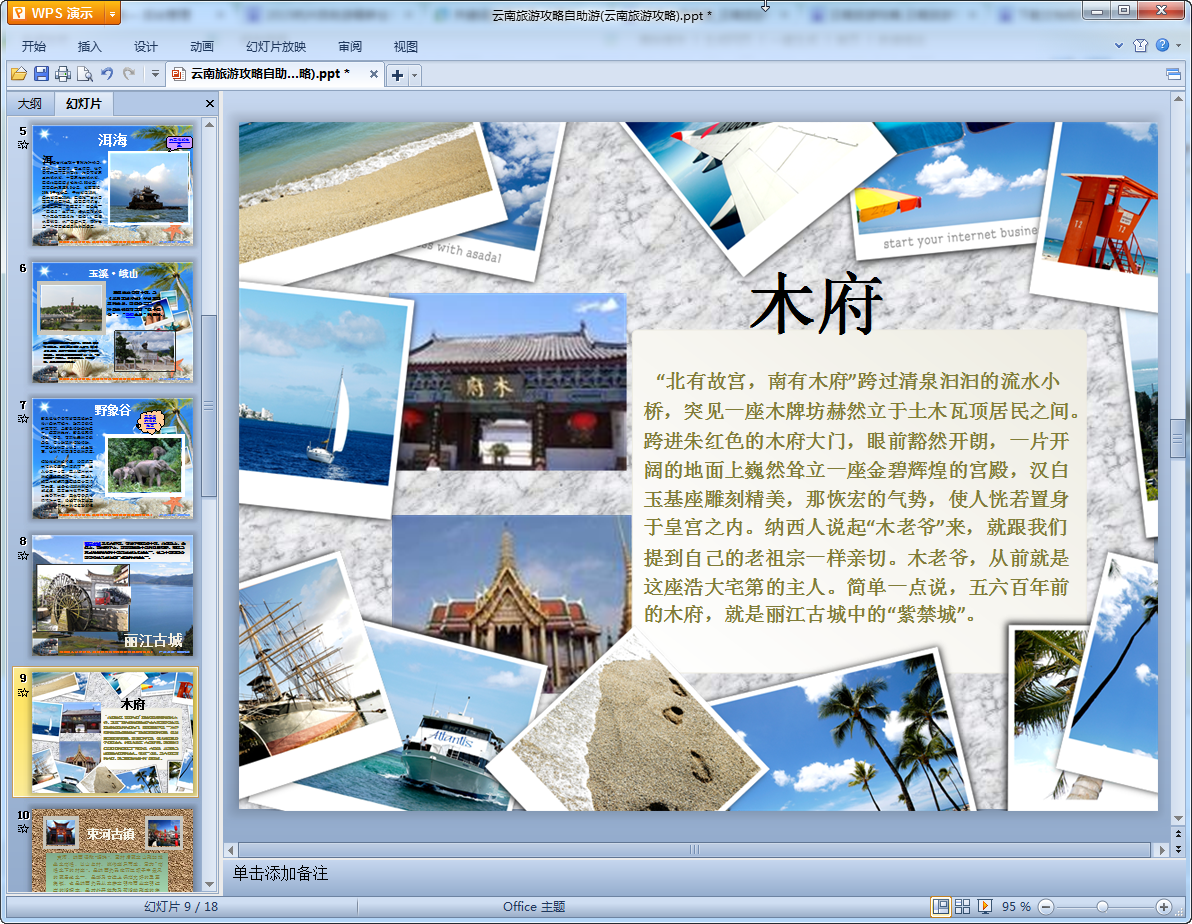Click the 95 % zoom level value
Screen dimensions: 1192x924
coord(1016,907)
